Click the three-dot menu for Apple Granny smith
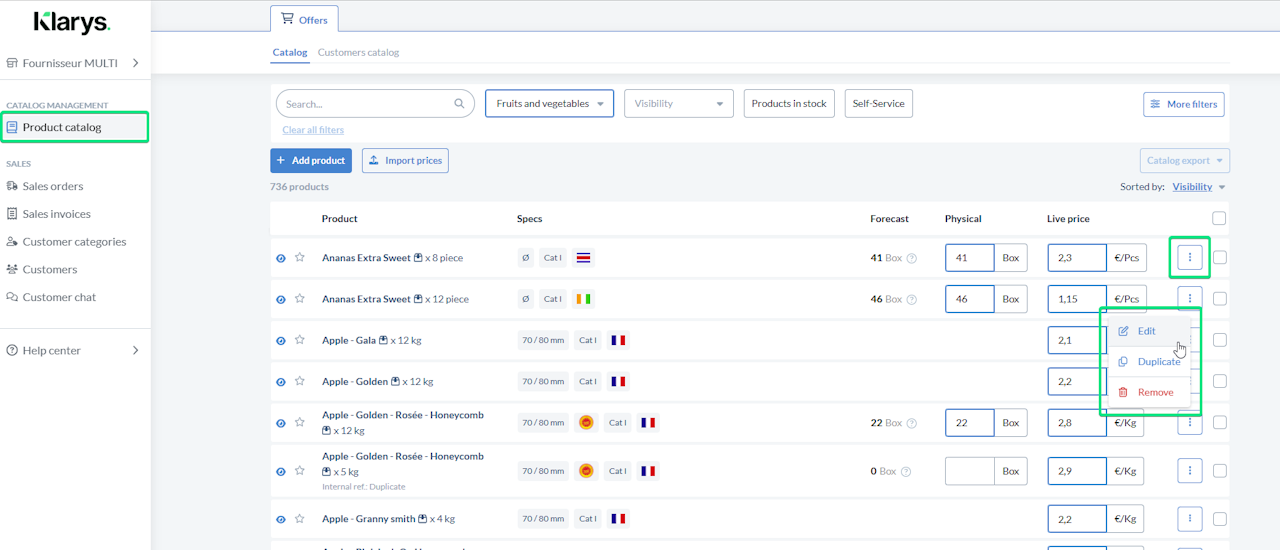Image resolution: width=1280 pixels, height=550 pixels. 1189,519
